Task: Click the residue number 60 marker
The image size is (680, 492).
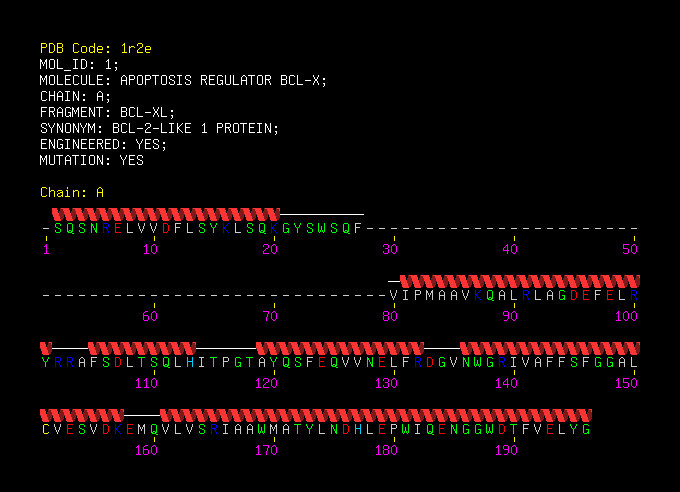Action: click(x=150, y=316)
